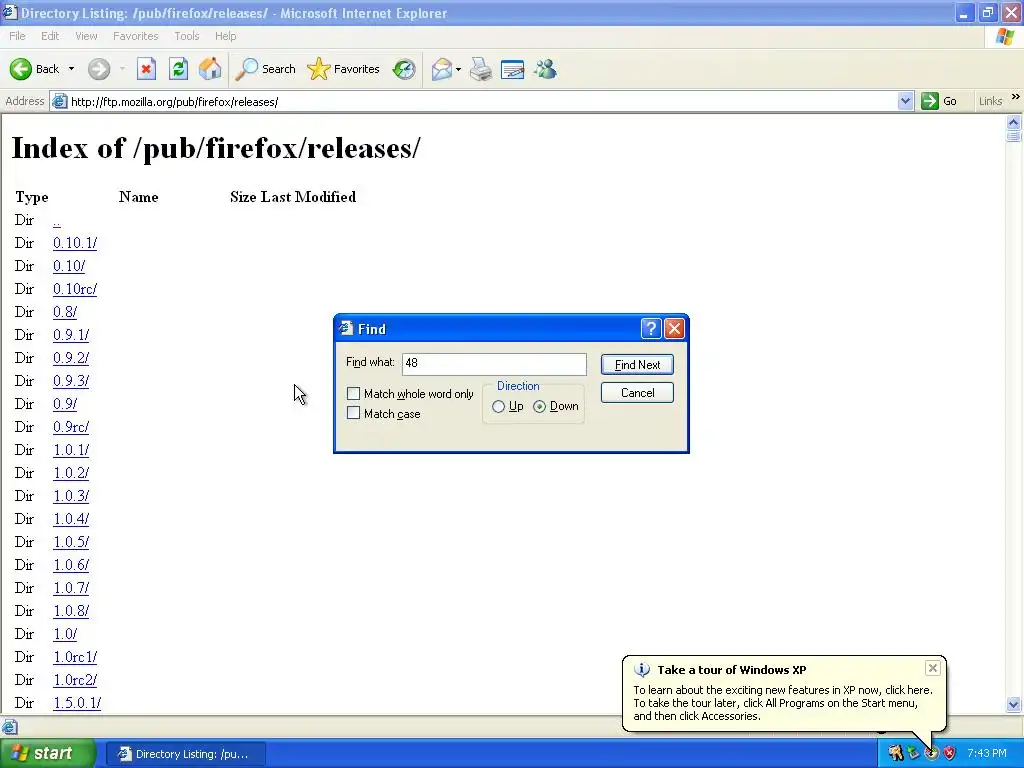
Task: Go to Home page icon
Action: [210, 69]
